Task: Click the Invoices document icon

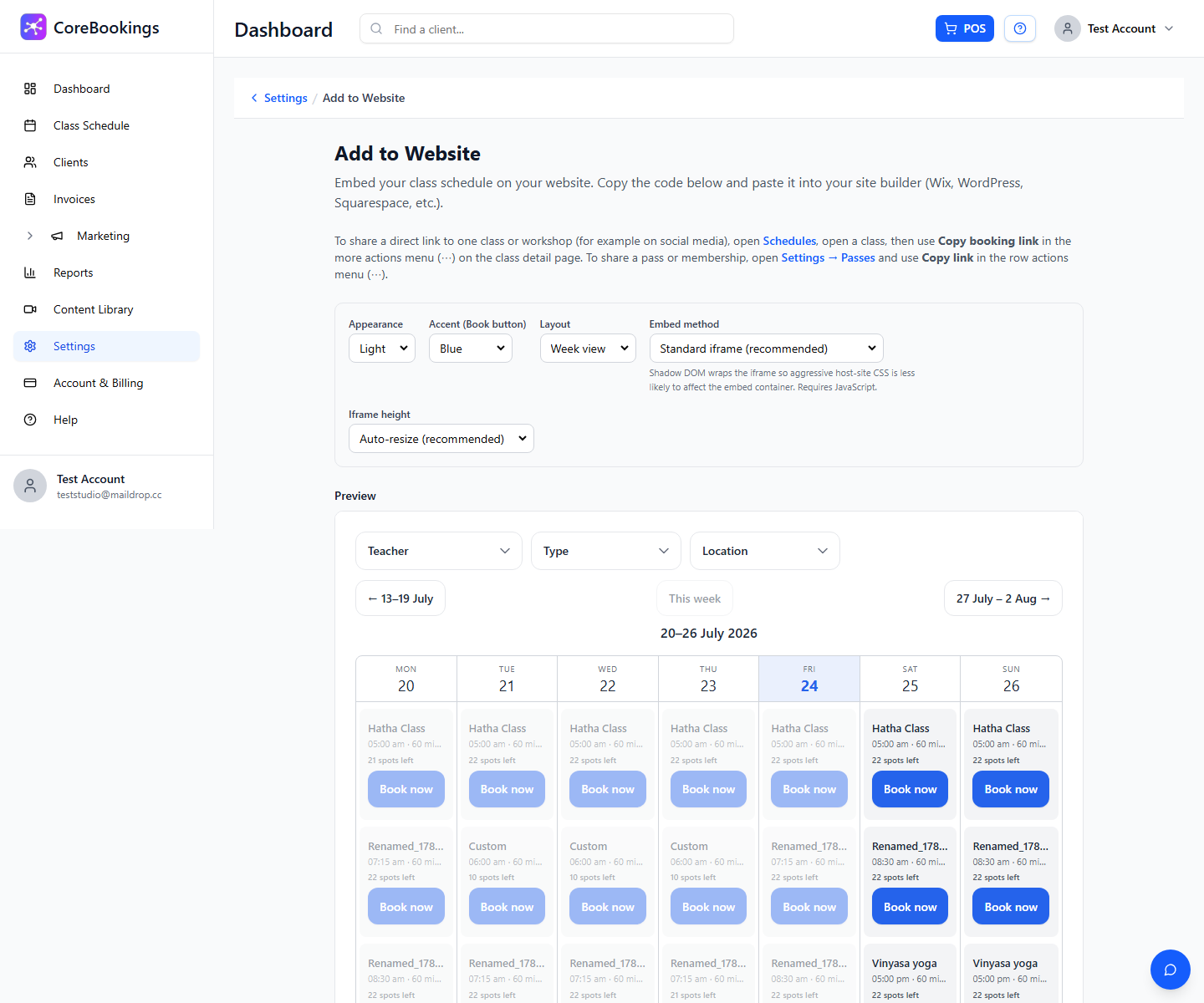Action: pos(30,199)
